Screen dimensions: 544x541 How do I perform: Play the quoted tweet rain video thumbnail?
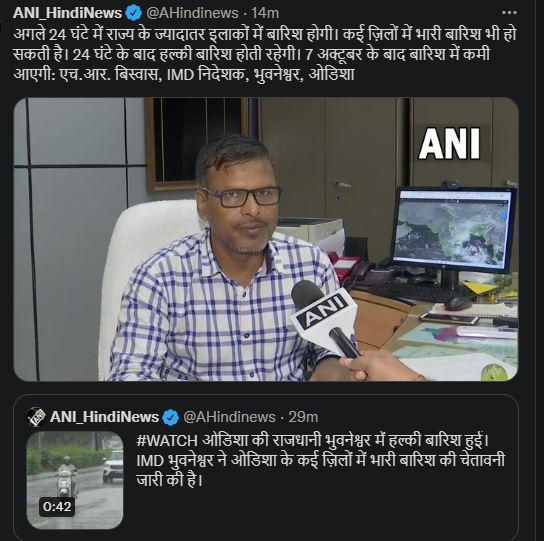[x=75, y=480]
